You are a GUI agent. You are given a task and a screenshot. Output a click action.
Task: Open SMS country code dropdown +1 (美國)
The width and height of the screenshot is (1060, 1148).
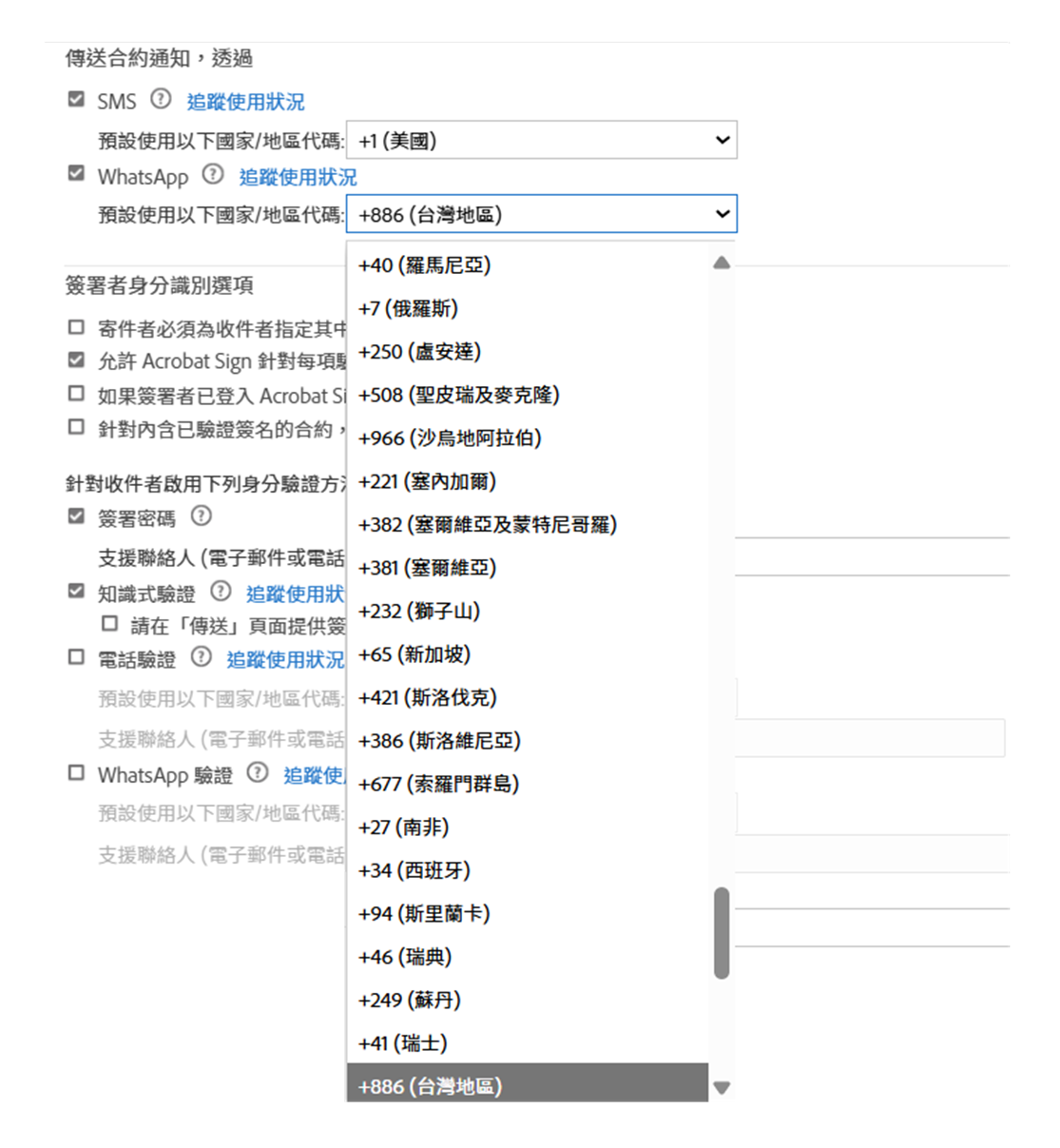tap(541, 140)
